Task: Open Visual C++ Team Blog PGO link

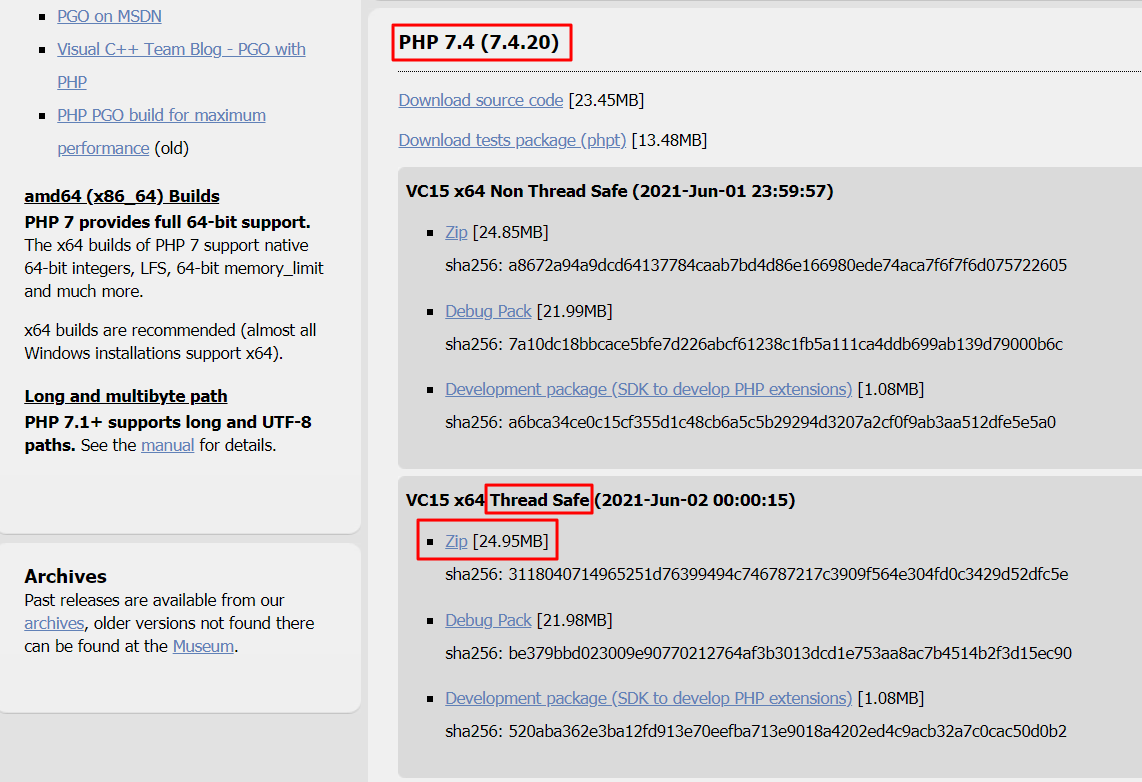Action: coord(181,49)
